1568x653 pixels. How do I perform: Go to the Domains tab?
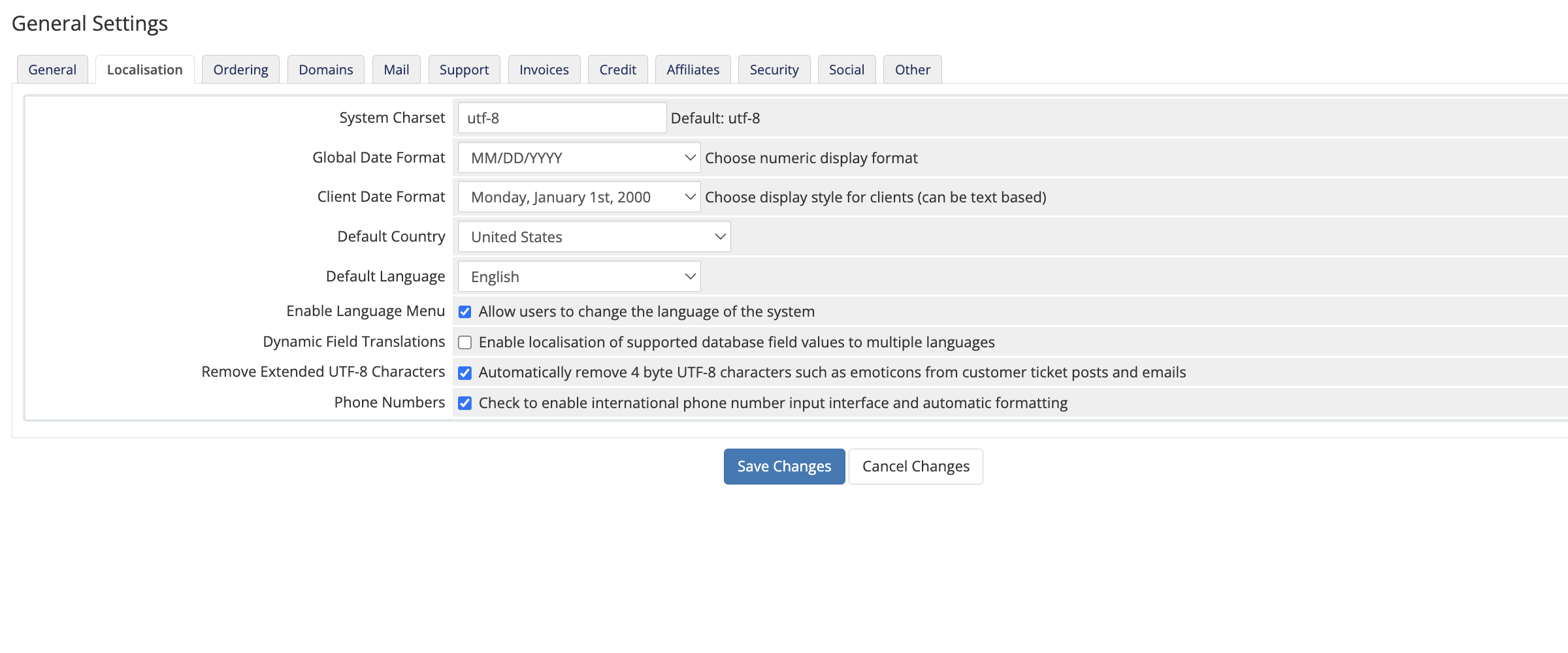(x=325, y=69)
